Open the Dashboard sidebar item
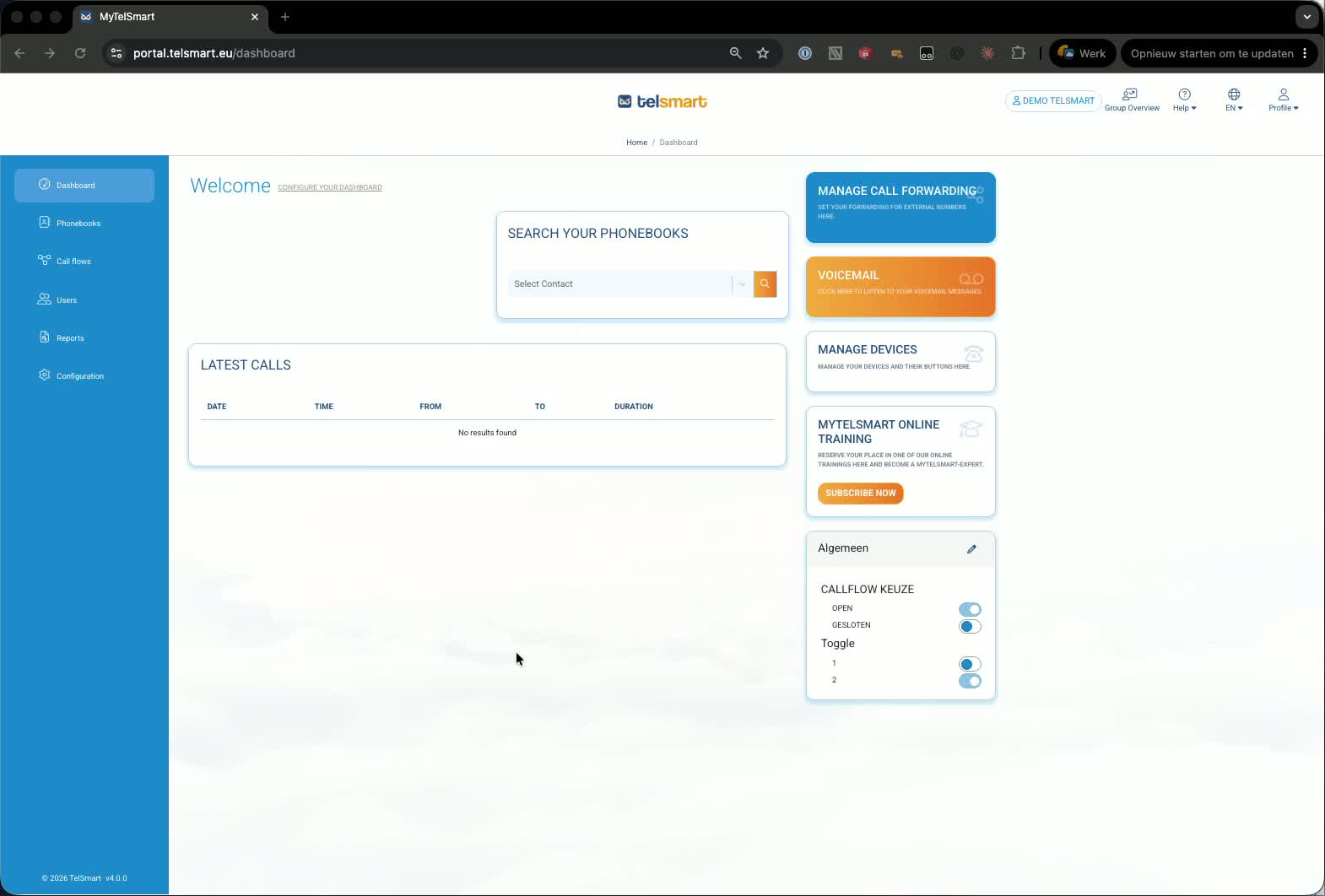 84,185
